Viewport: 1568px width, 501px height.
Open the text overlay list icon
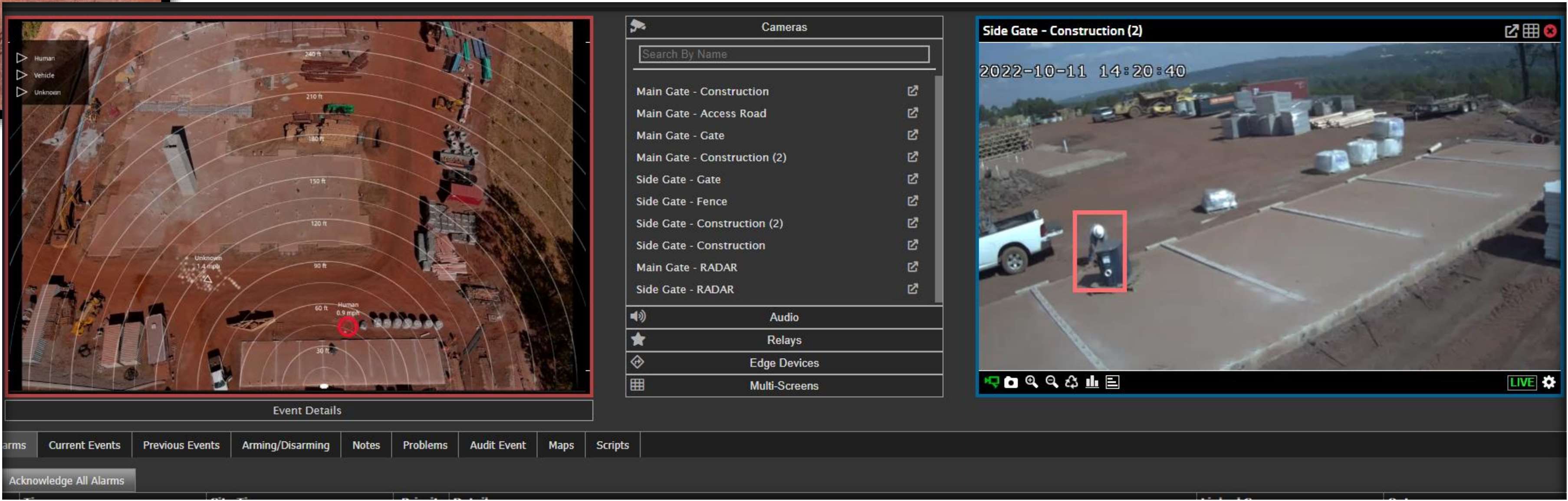(1113, 383)
